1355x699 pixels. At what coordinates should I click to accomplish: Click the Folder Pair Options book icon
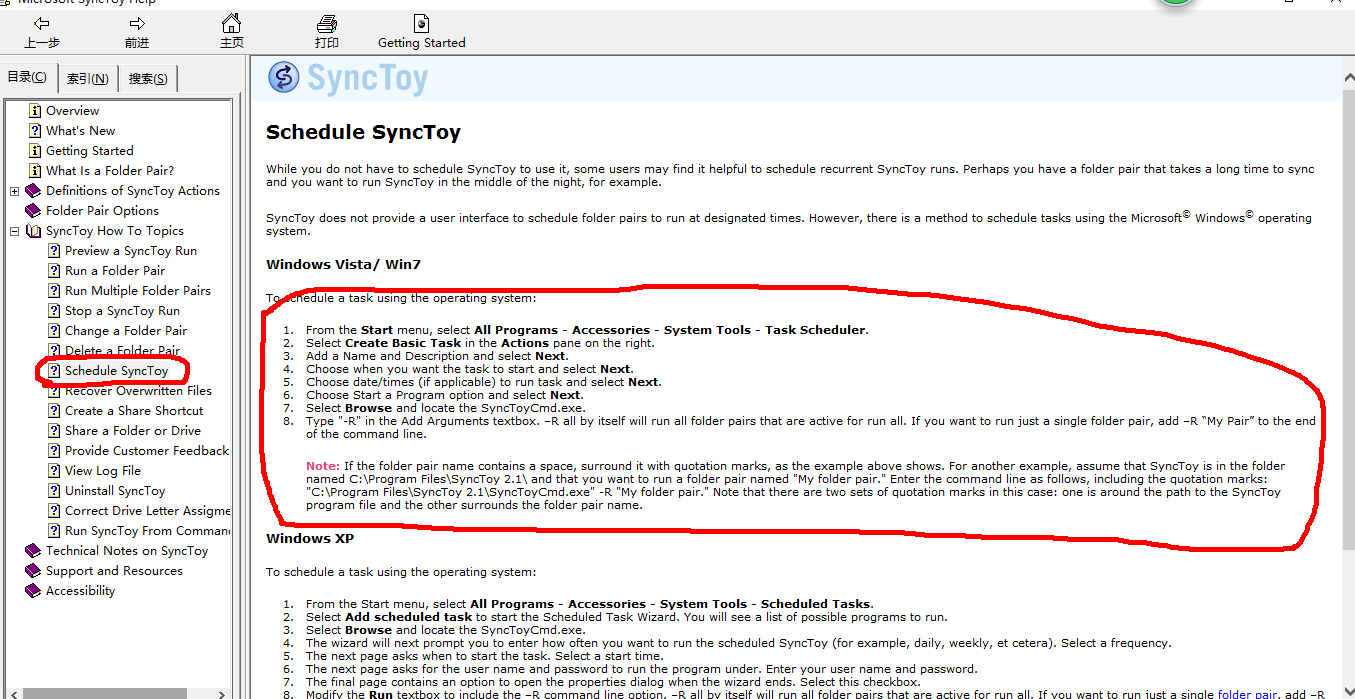[x=33, y=211]
